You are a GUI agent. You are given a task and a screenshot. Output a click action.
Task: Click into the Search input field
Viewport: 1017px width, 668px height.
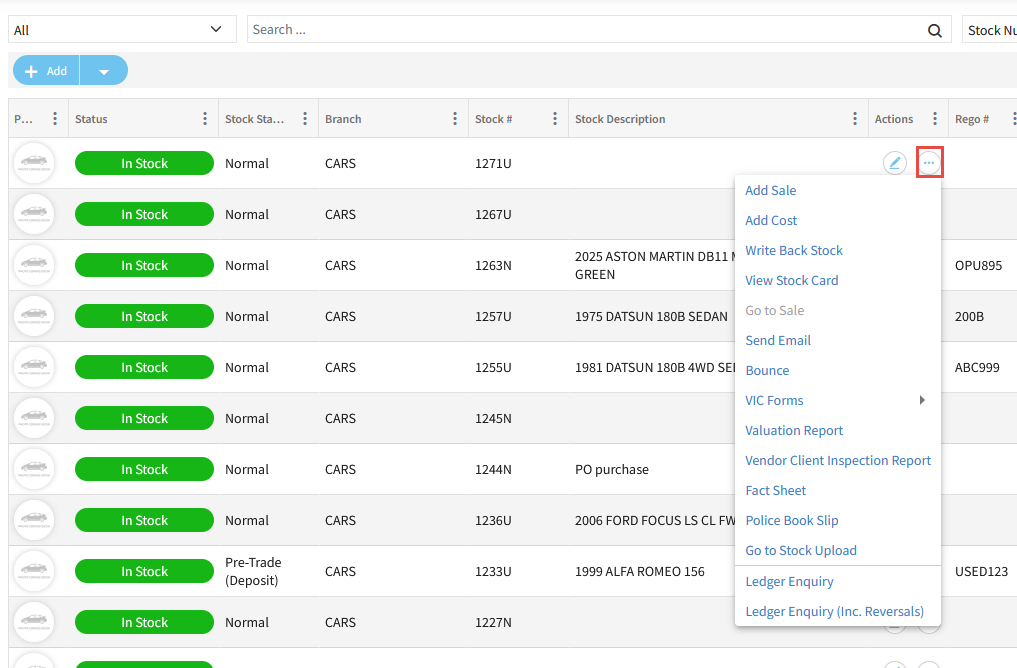pyautogui.click(x=585, y=30)
